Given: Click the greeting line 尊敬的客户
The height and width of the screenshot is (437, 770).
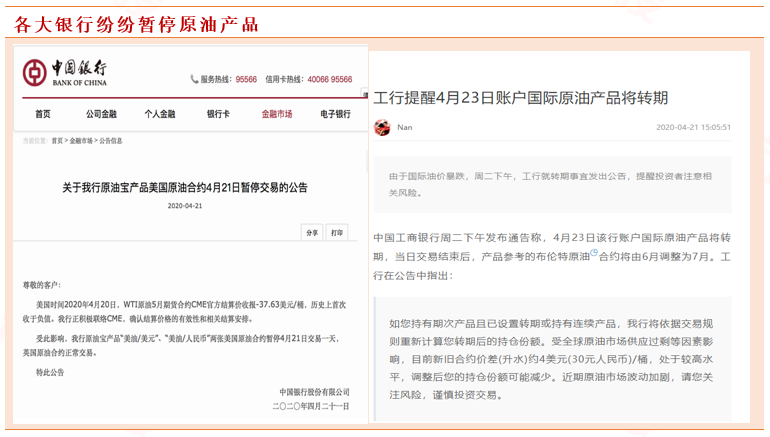Looking at the screenshot, I should [x=42, y=285].
